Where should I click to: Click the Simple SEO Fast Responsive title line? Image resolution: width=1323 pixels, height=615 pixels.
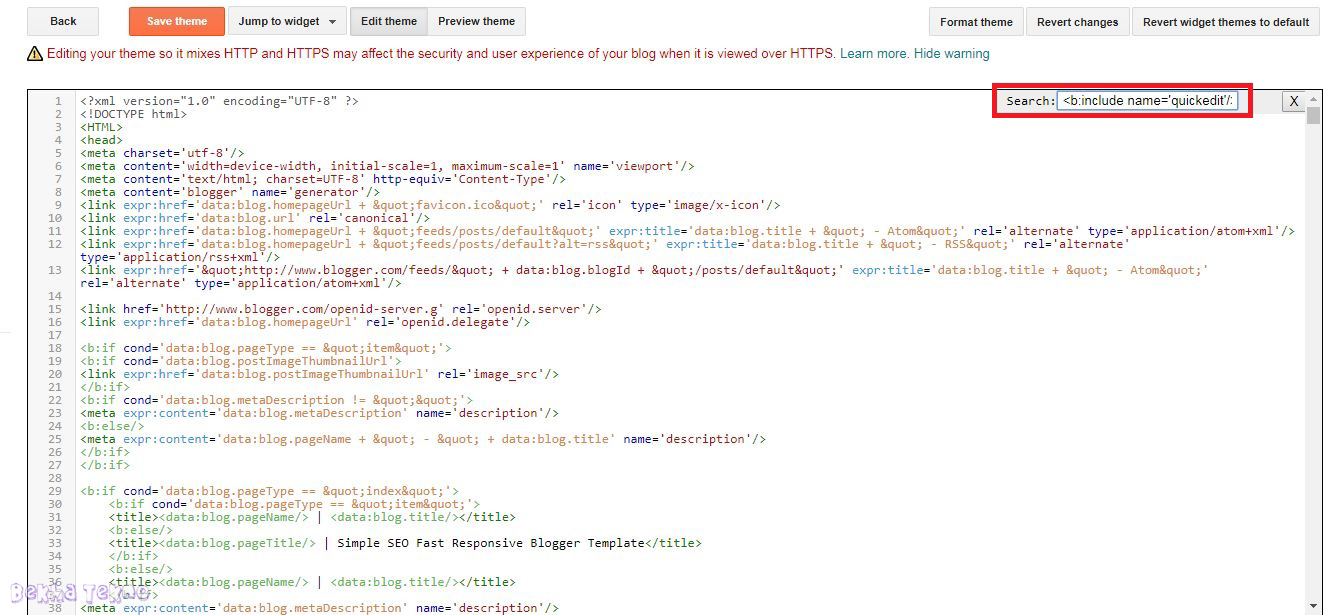pyautogui.click(x=405, y=543)
